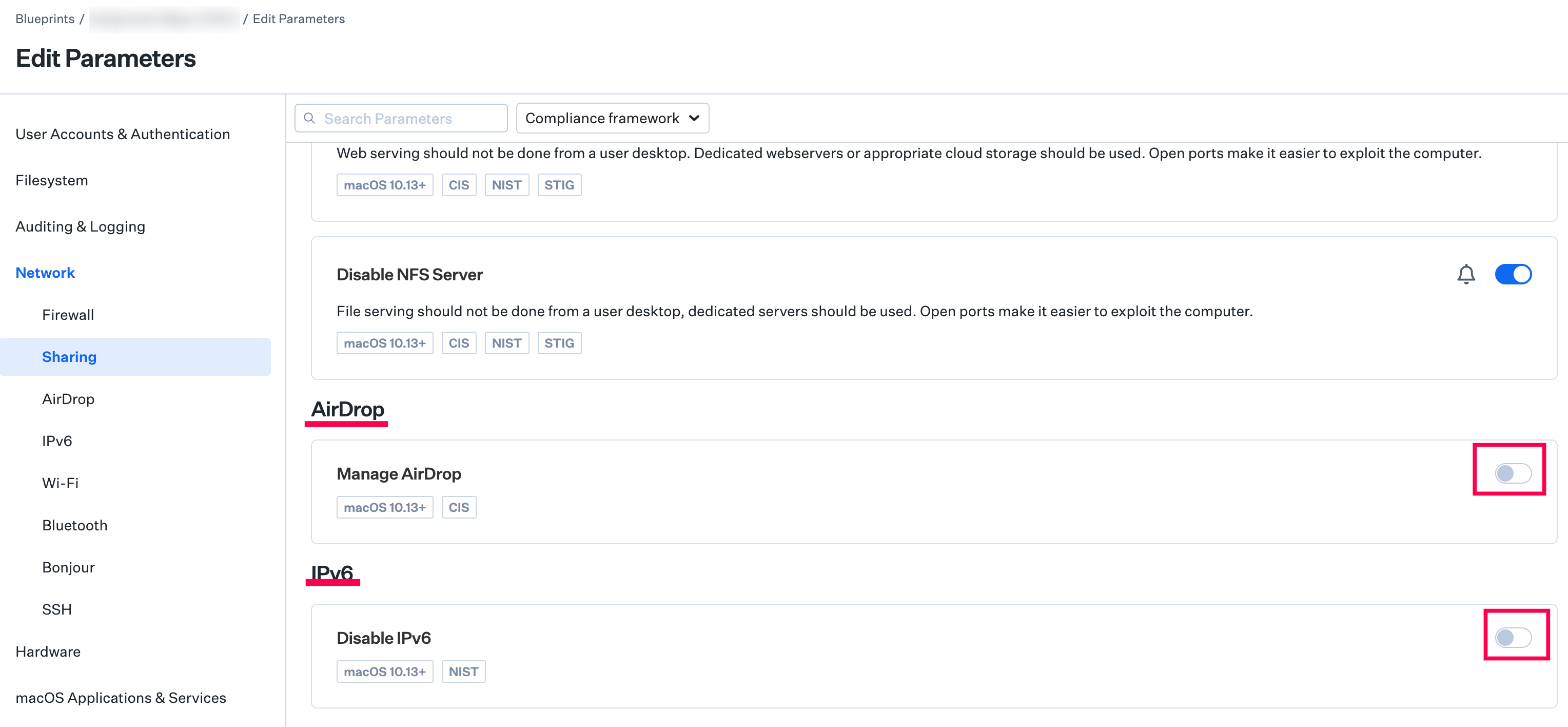Open the Auditing & Logging section
This screenshot has height=727, width=1568.
tap(81, 226)
